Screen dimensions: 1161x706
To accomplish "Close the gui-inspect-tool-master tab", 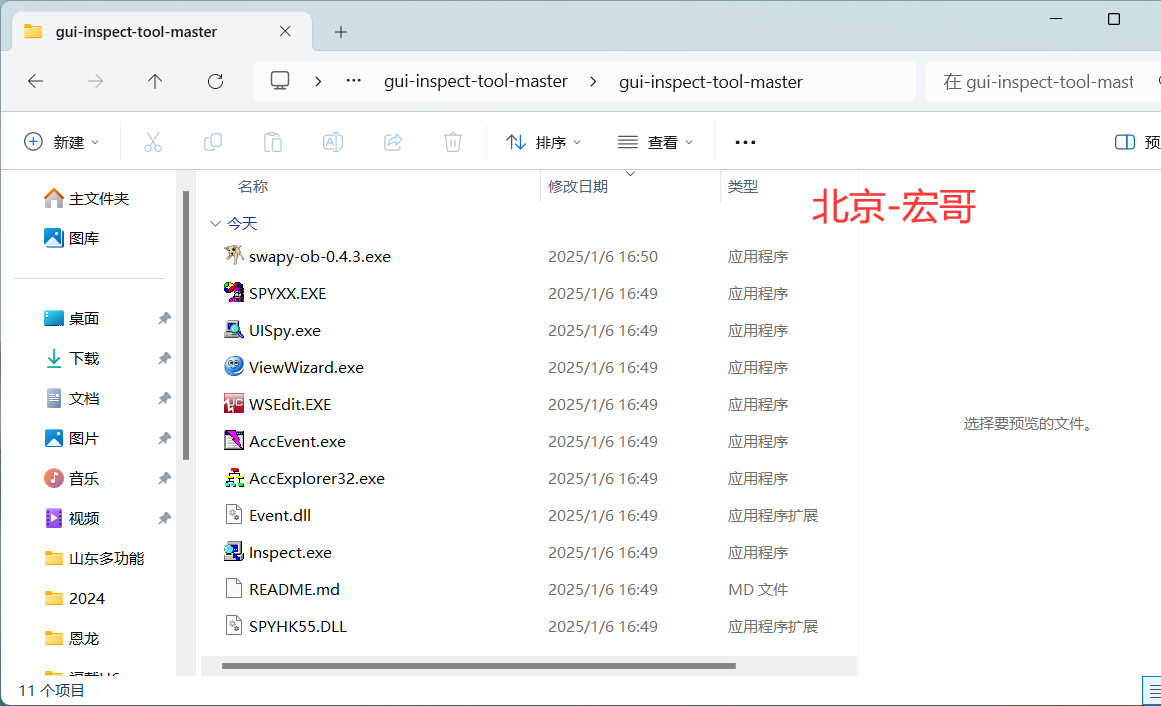I will [285, 31].
